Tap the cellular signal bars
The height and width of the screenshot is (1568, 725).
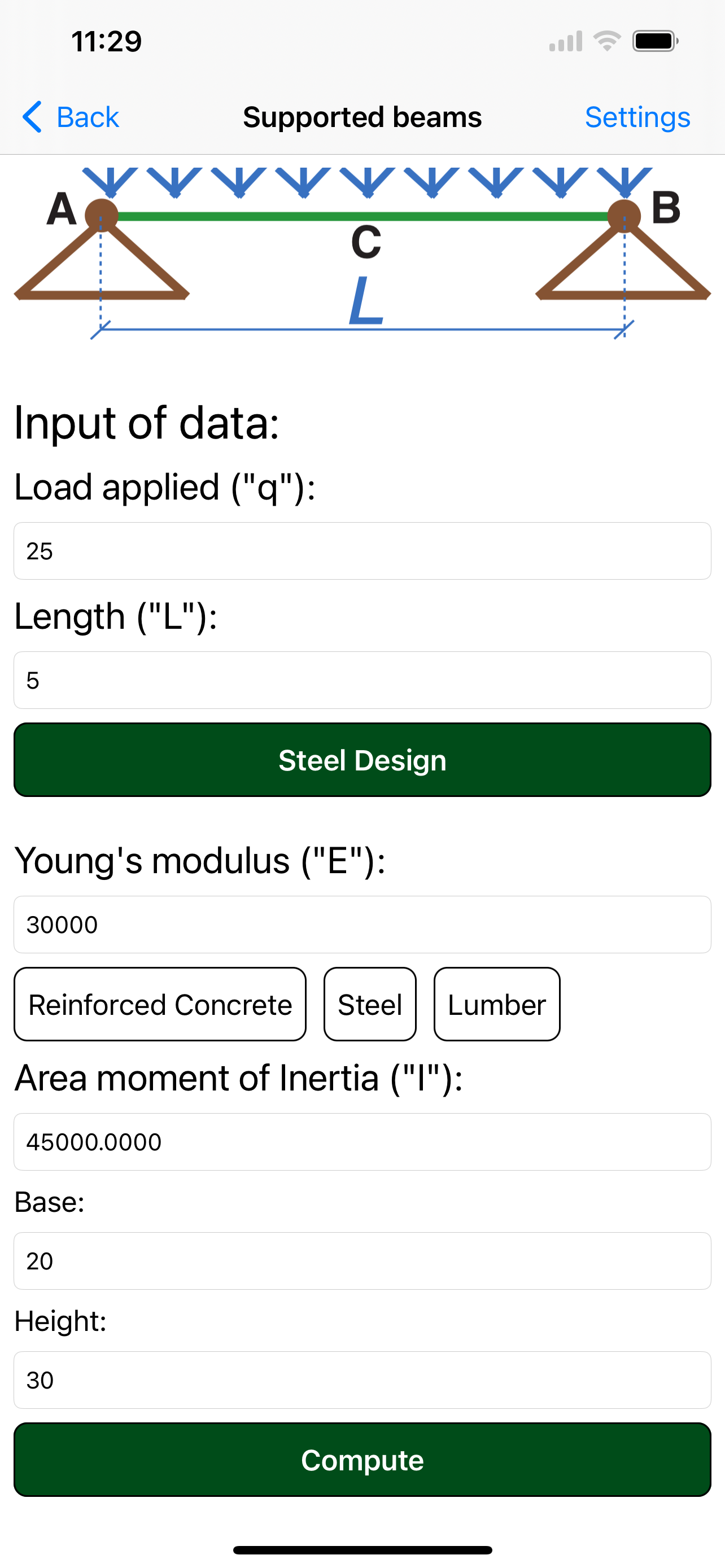tap(566, 41)
